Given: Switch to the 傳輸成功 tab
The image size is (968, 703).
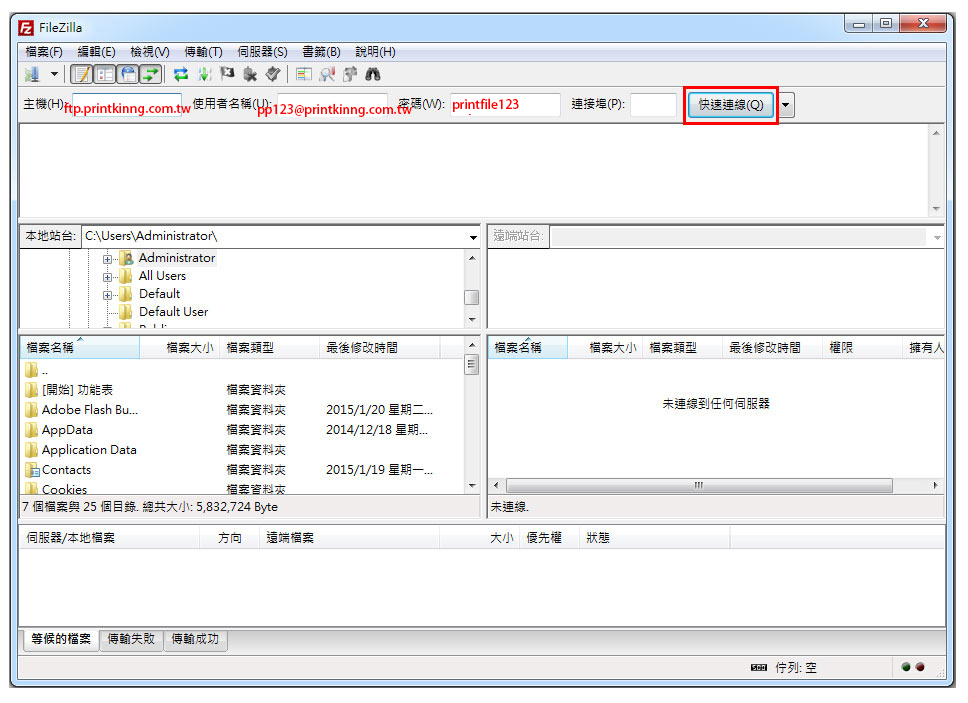Looking at the screenshot, I should click(x=195, y=639).
